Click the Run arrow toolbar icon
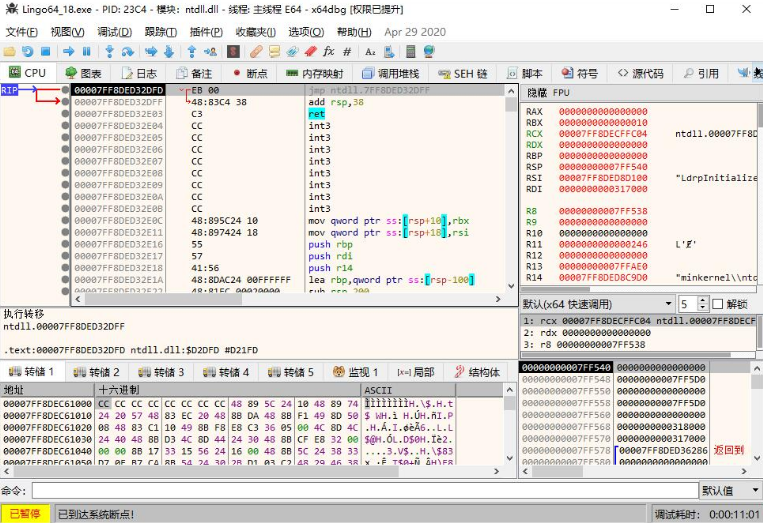Viewport: 763px width, 523px height. coord(70,51)
